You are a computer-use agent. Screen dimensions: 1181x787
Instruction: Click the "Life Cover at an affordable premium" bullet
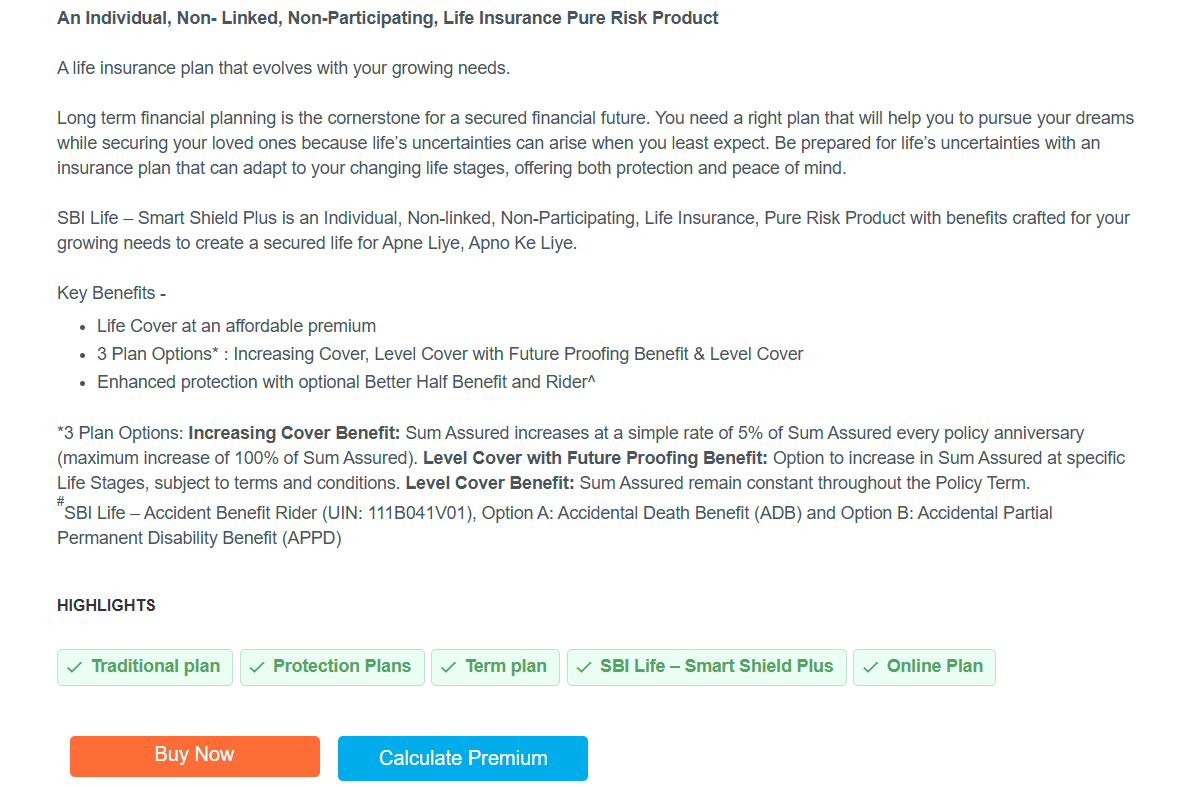pos(236,326)
